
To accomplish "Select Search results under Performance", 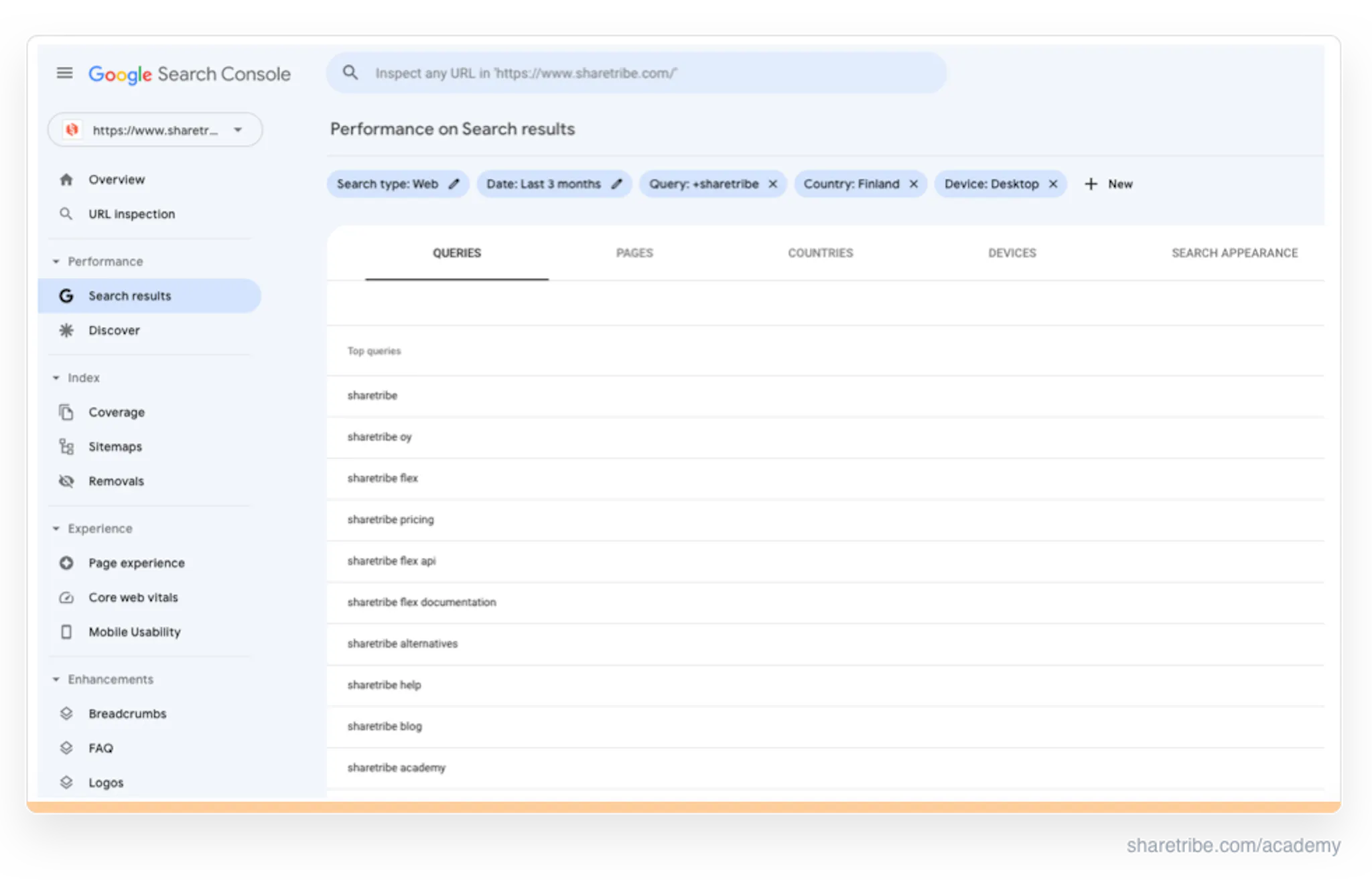I will click(129, 296).
